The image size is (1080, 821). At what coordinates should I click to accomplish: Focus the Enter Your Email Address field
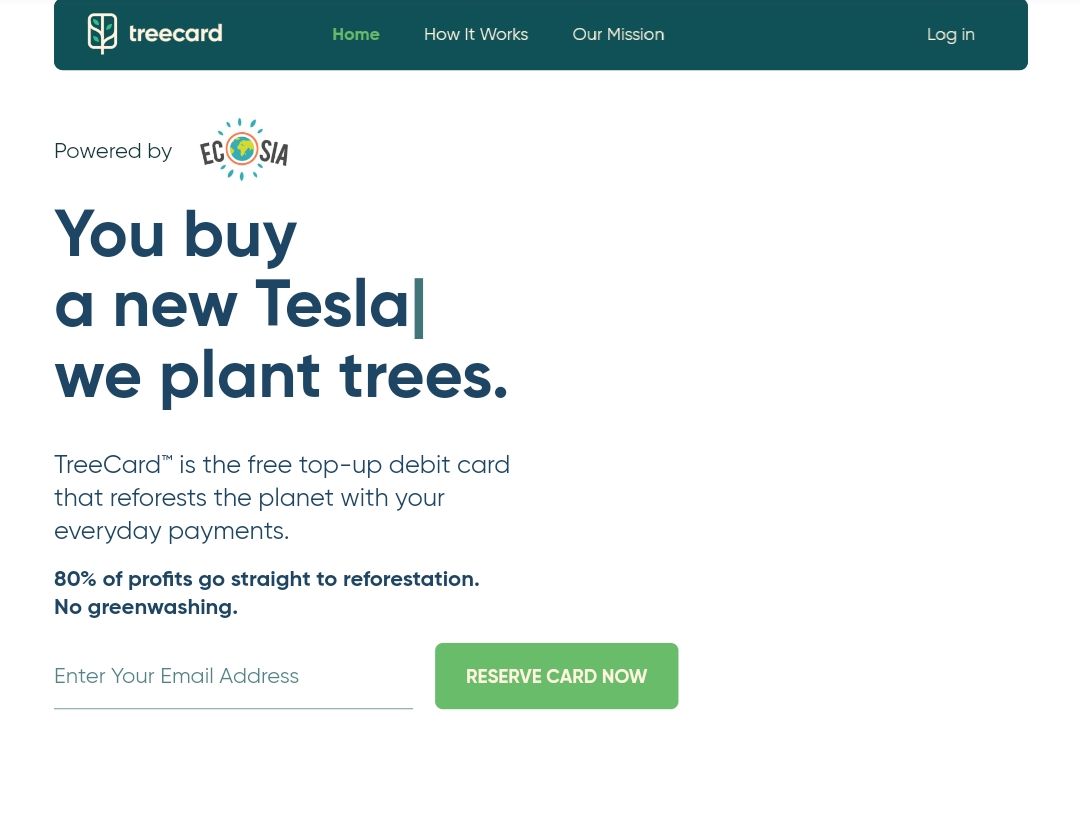pyautogui.click(x=233, y=676)
